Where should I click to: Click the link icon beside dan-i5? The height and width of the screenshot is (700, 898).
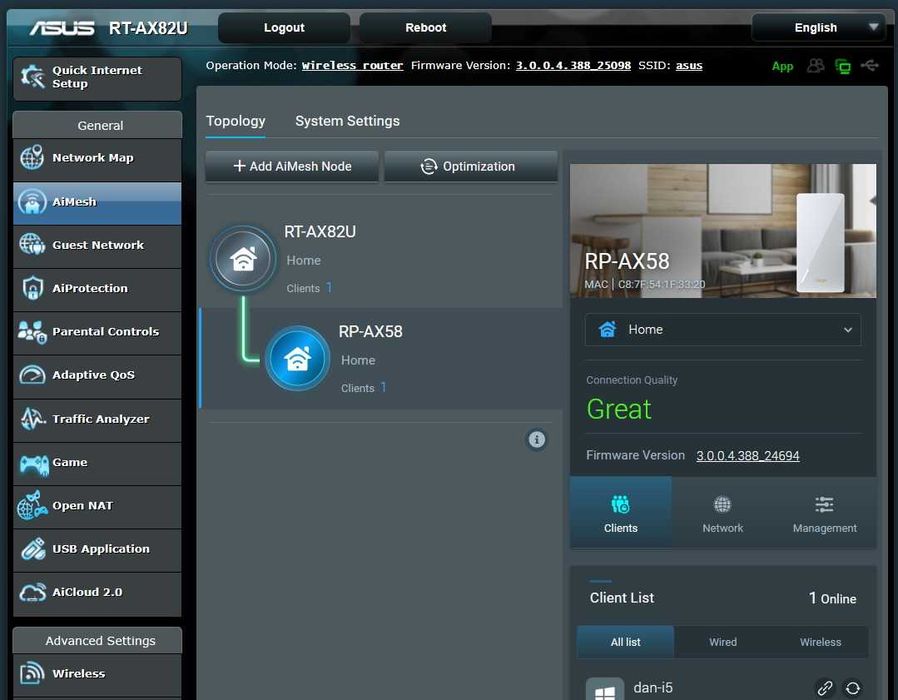tap(824, 687)
